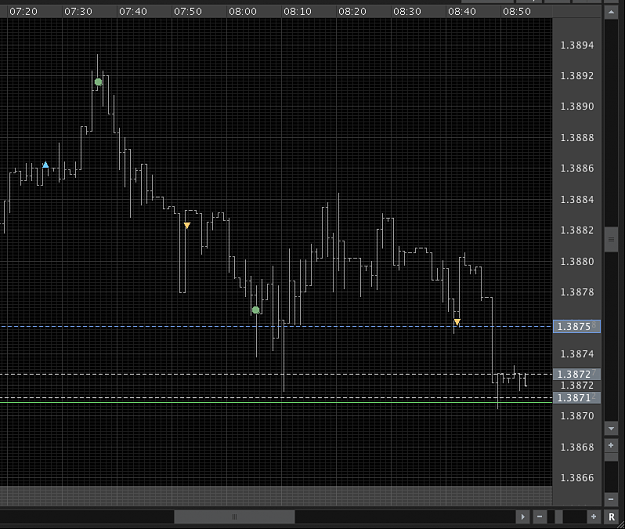Image resolution: width=625 pixels, height=529 pixels.
Task: Zoom out time scale with the bottom minus button
Action: [539, 517]
